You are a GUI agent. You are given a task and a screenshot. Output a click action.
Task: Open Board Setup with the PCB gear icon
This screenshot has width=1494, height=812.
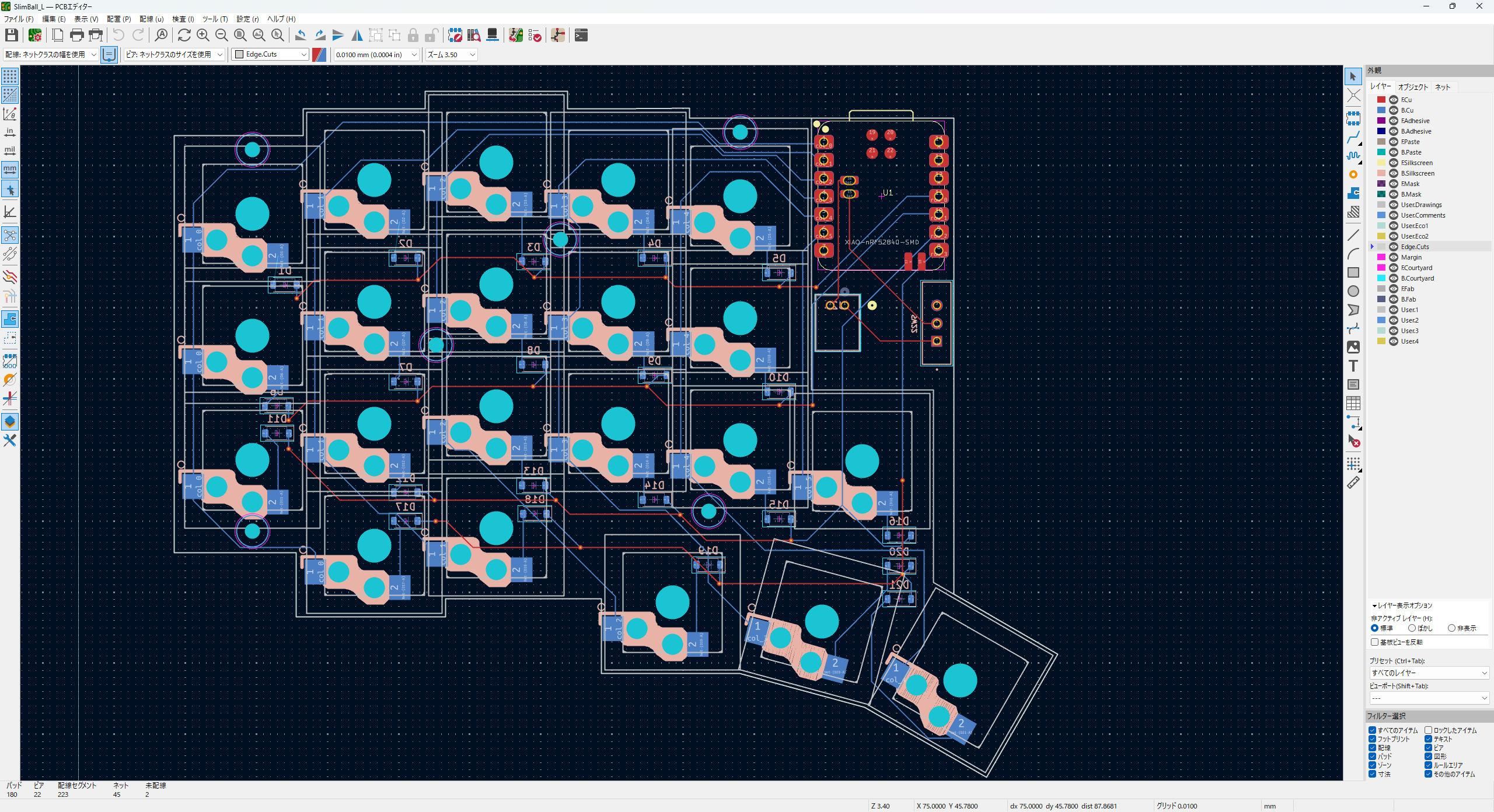(x=35, y=36)
